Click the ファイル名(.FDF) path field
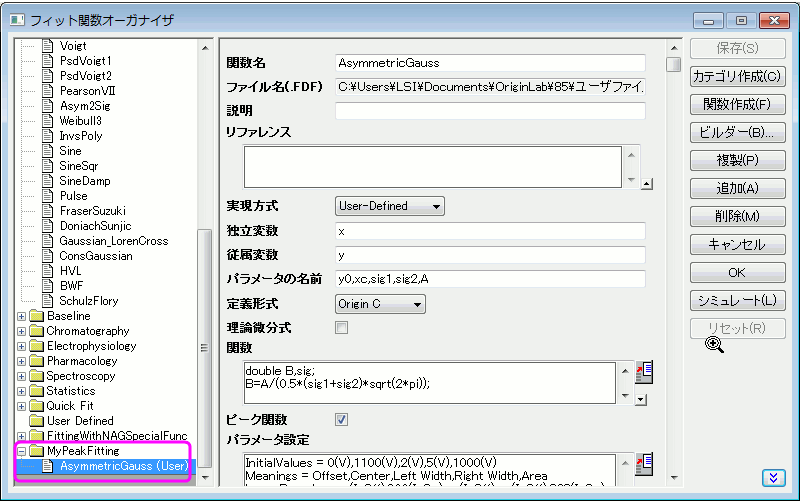 (490, 87)
